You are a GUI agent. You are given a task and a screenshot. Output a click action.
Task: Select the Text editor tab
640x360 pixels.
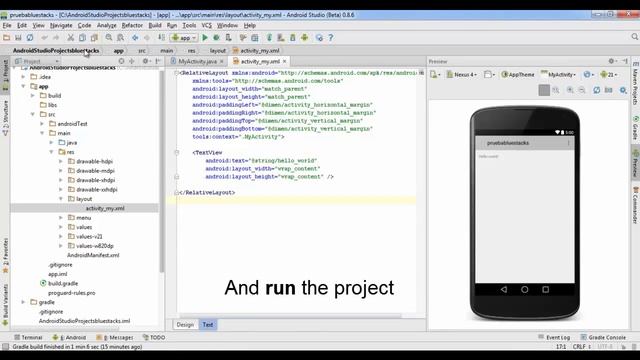point(208,325)
